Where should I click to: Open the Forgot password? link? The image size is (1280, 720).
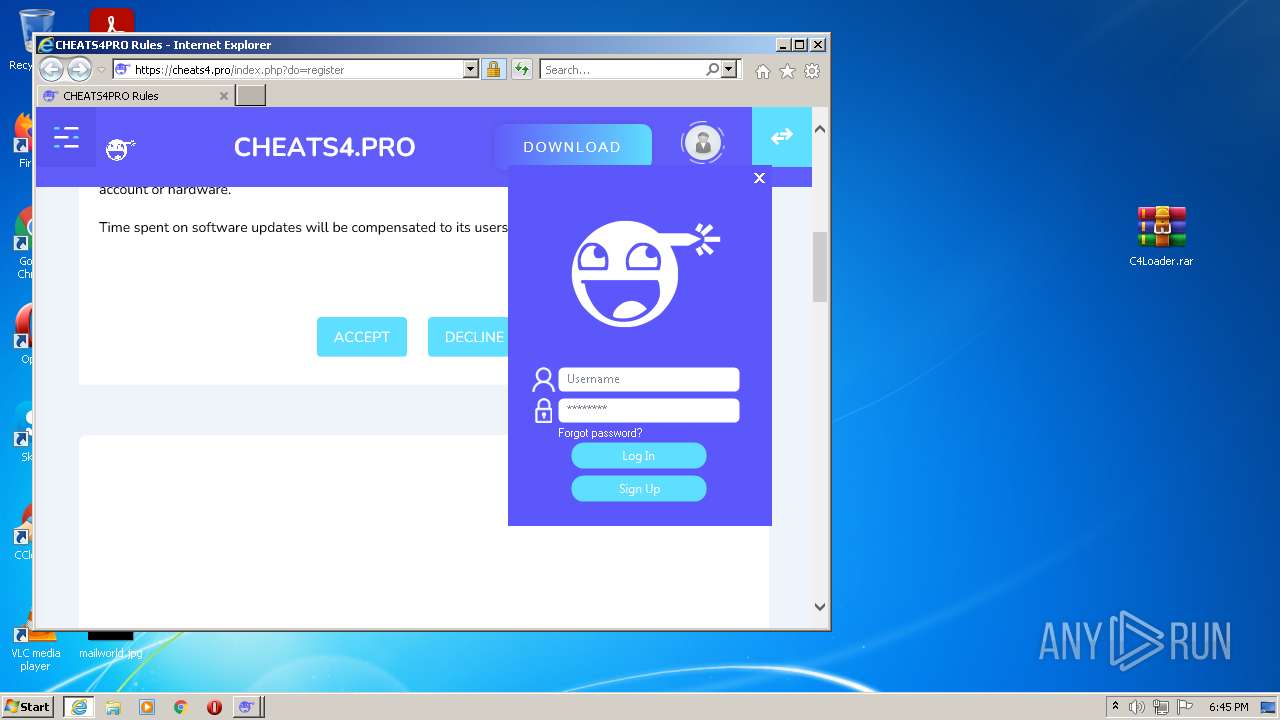pyautogui.click(x=600, y=433)
